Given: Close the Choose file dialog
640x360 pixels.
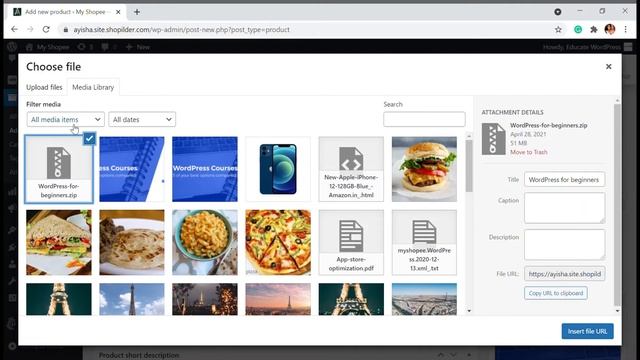Looking at the screenshot, I should point(608,67).
